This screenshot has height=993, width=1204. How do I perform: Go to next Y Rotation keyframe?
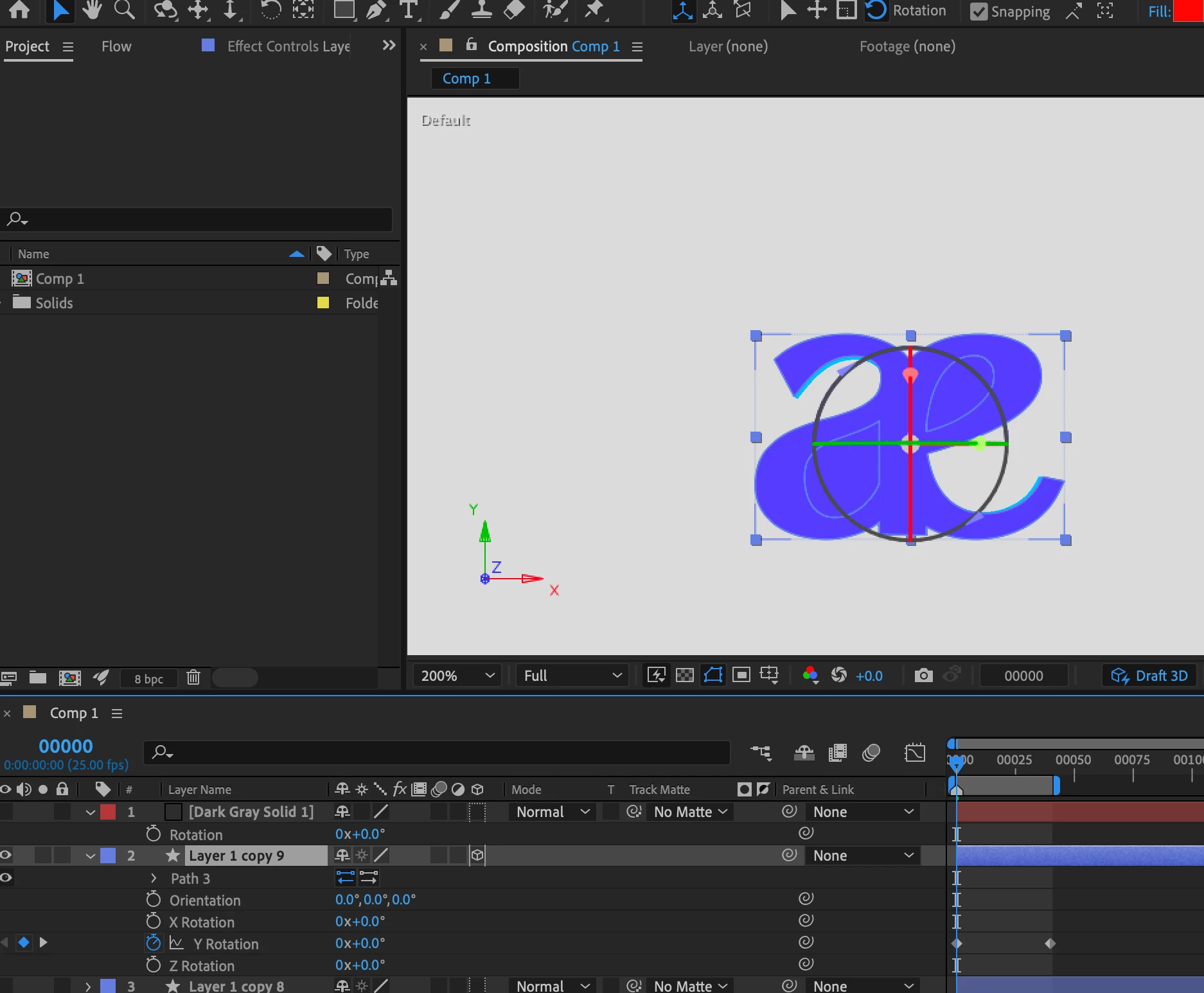click(44, 942)
